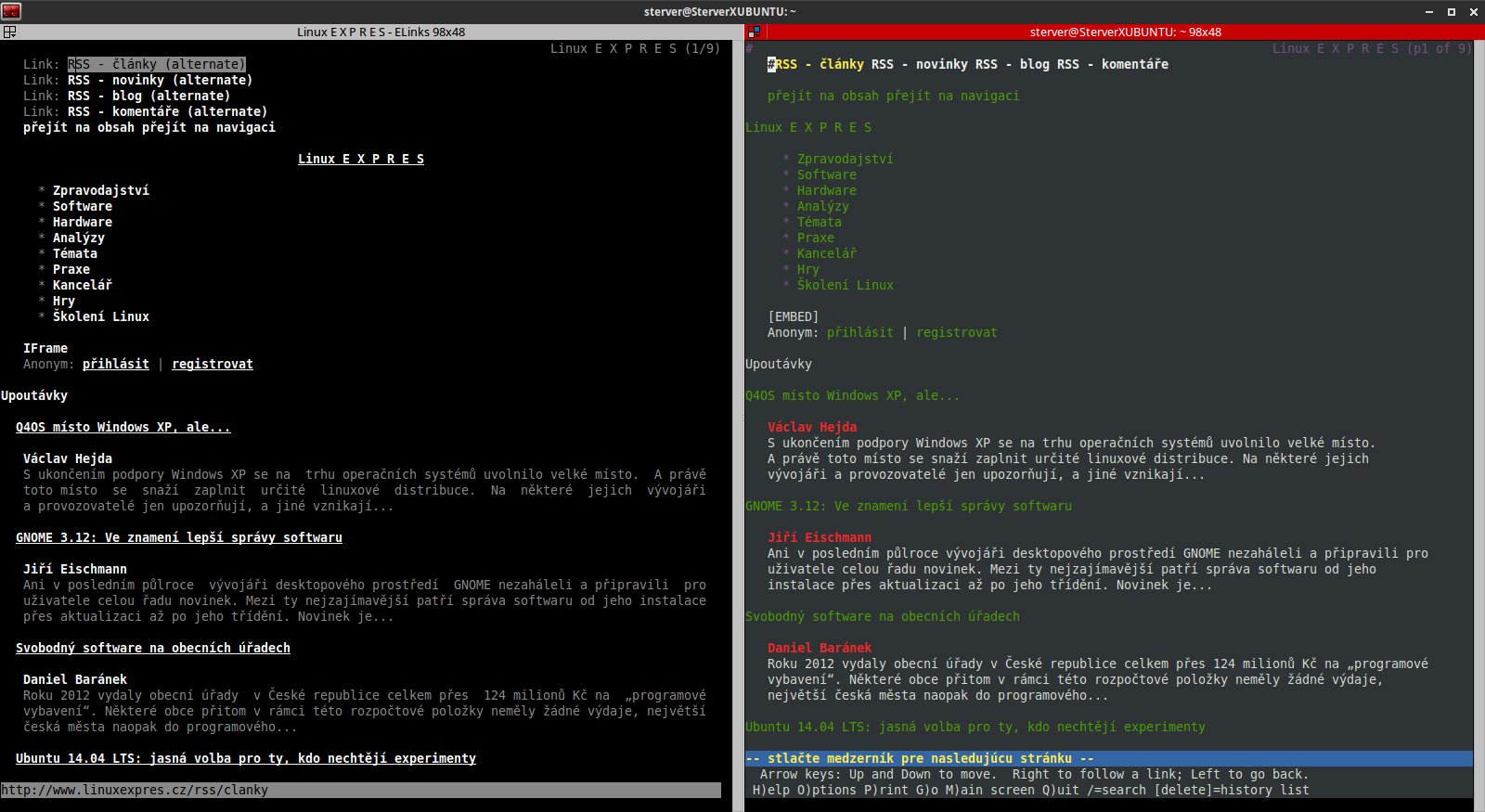
Task: Select green Hry in Lynx pane
Action: 808,269
